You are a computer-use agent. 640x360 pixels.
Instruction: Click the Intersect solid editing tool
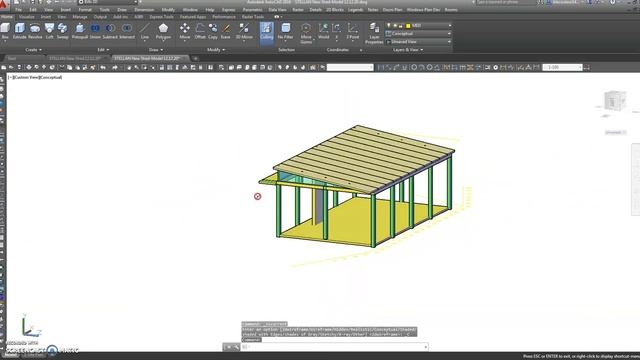[127, 31]
